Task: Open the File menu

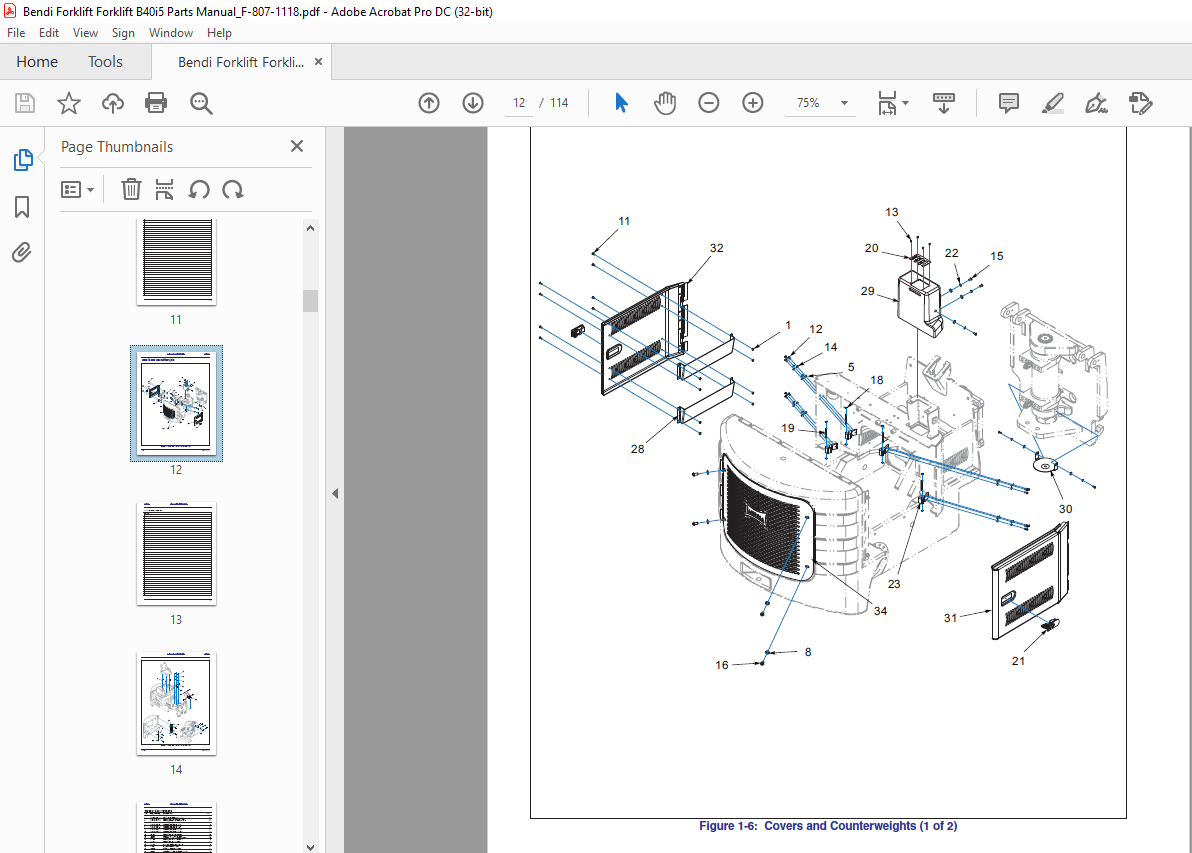Action: pos(16,33)
